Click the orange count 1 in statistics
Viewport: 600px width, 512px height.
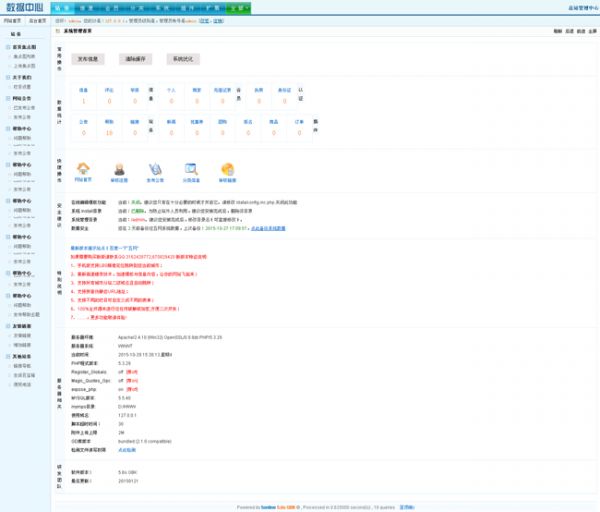pos(83,101)
